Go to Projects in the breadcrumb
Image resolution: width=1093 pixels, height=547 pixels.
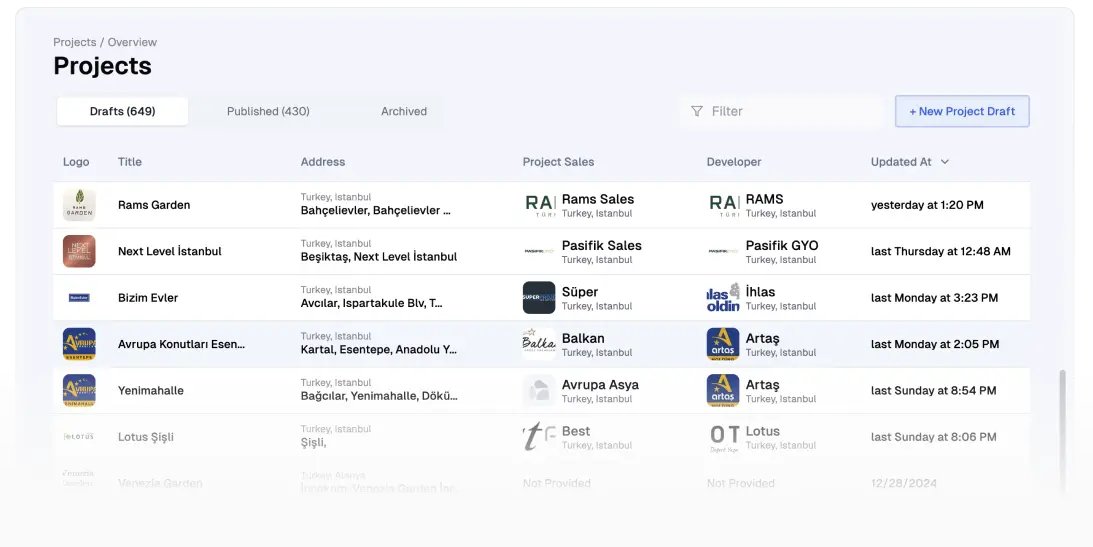(x=75, y=43)
